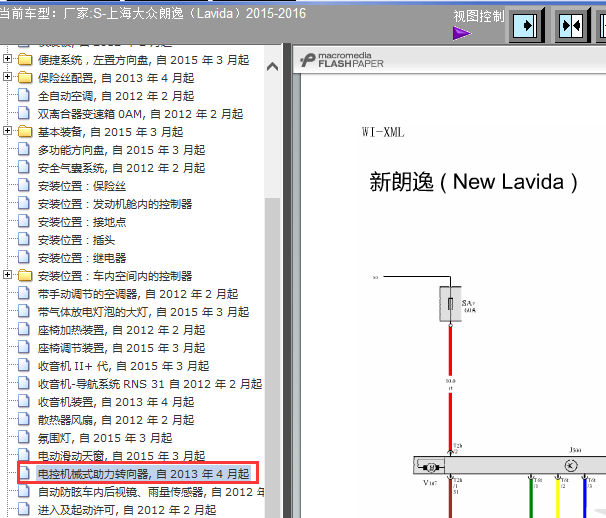The height and width of the screenshot is (518, 606).
Task: Select 电控机械式助力转向器 entry
Action: tap(143, 474)
